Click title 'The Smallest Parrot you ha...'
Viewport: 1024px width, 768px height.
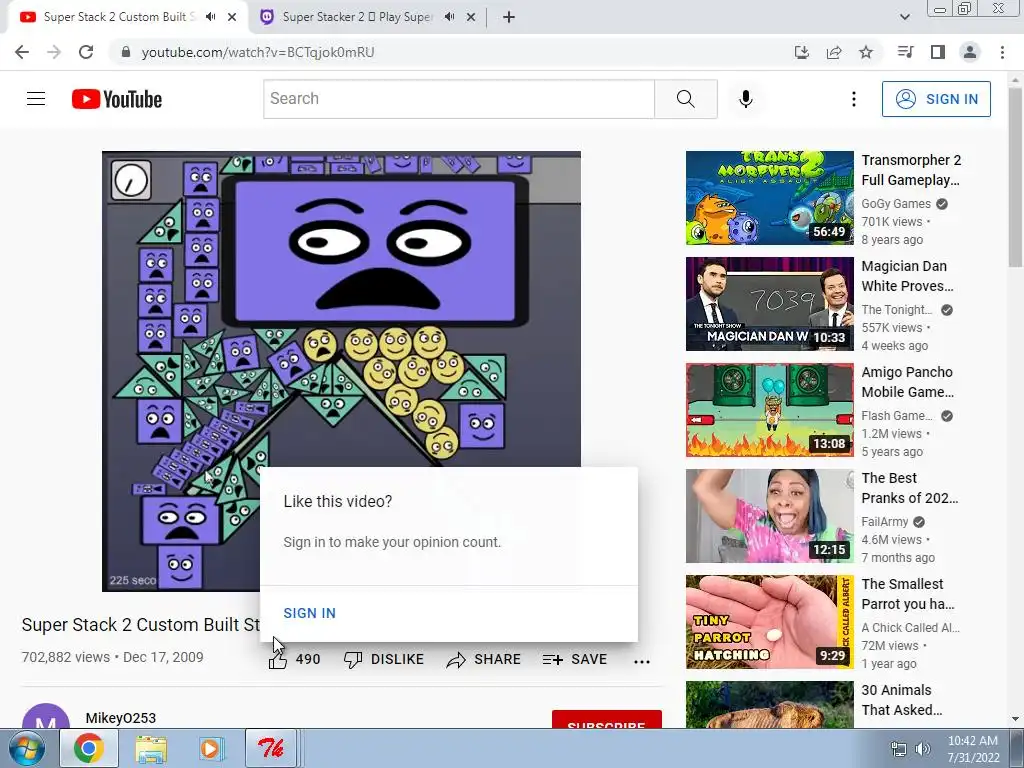pos(908,594)
